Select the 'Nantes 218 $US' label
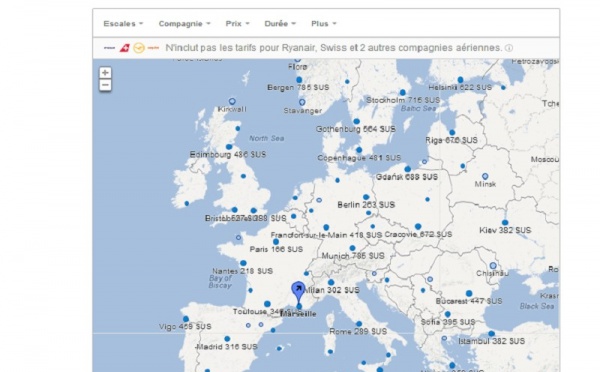Viewport: 600px width, 372px height. (243, 271)
